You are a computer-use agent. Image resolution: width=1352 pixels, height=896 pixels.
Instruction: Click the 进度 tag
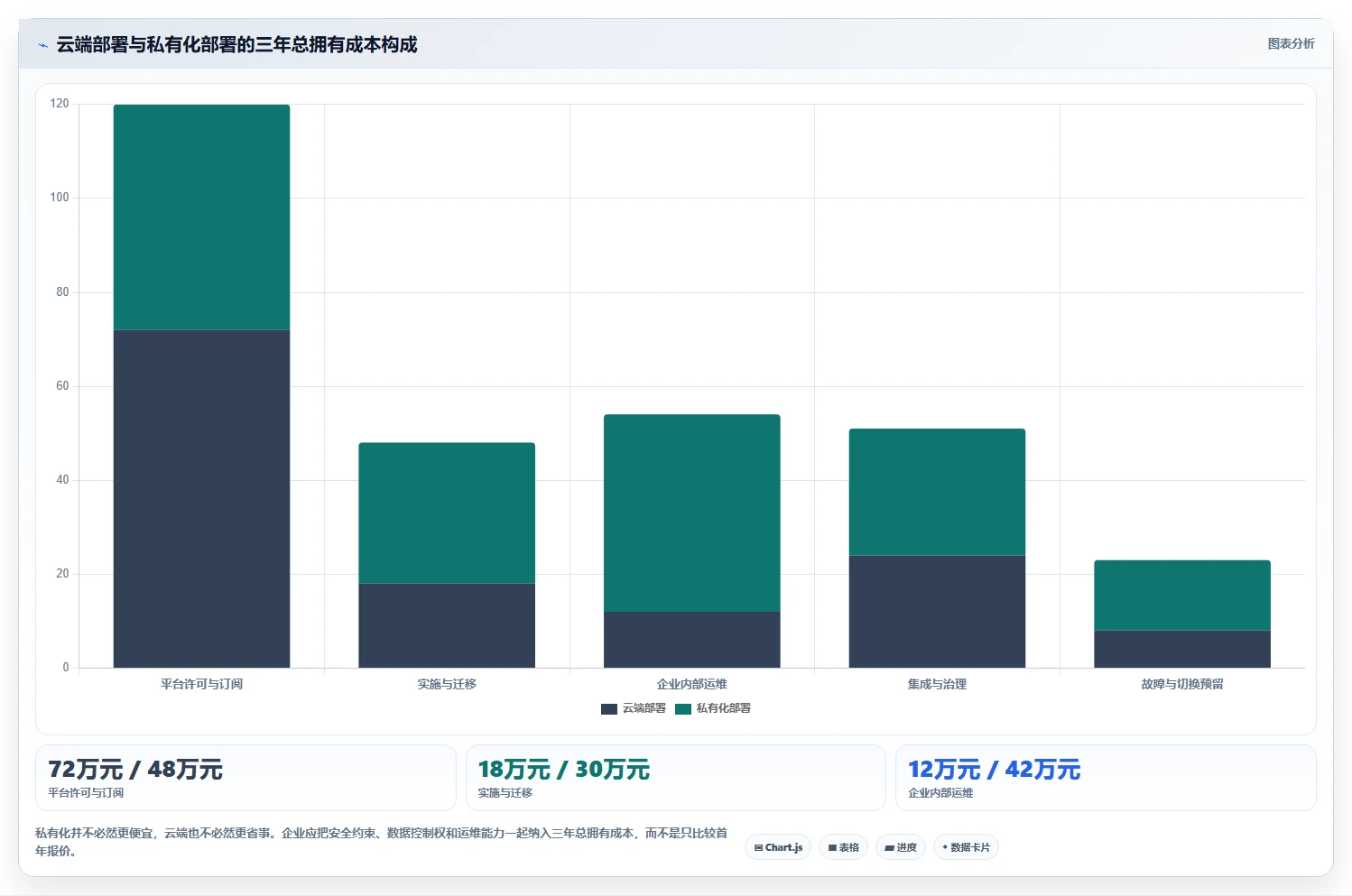pos(901,847)
